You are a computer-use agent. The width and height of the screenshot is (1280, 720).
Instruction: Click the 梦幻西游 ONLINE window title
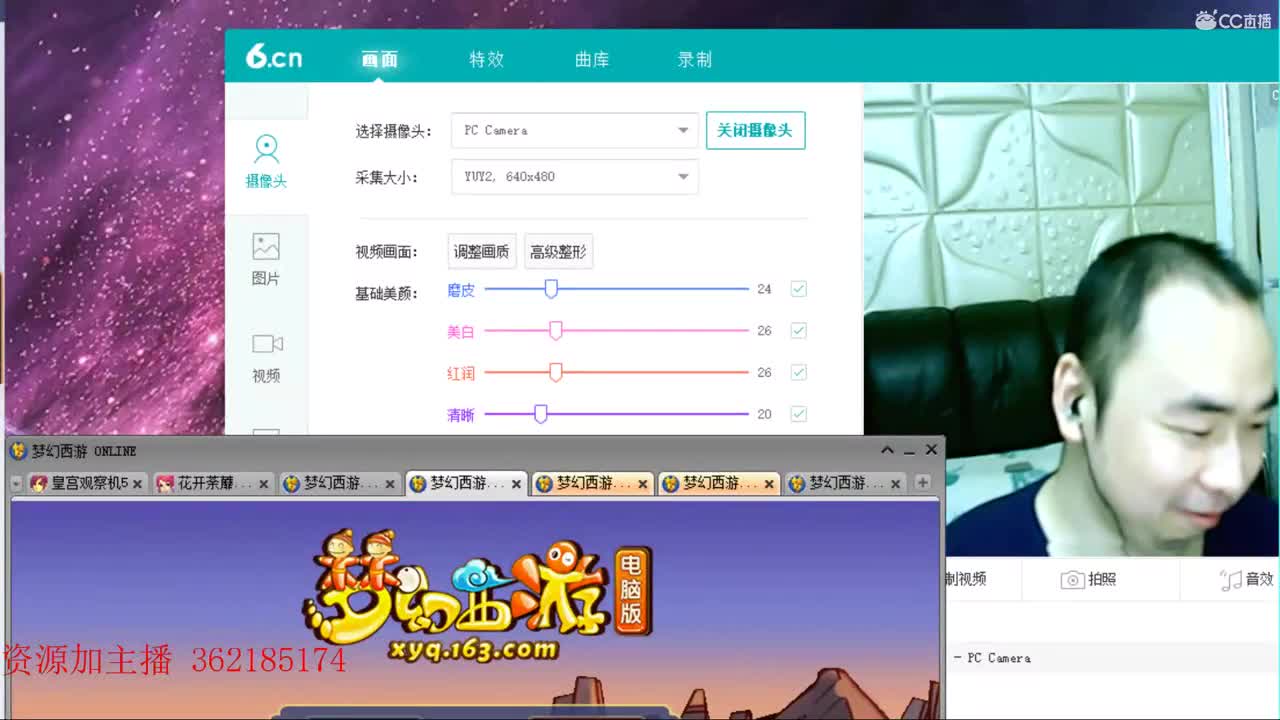pos(84,451)
